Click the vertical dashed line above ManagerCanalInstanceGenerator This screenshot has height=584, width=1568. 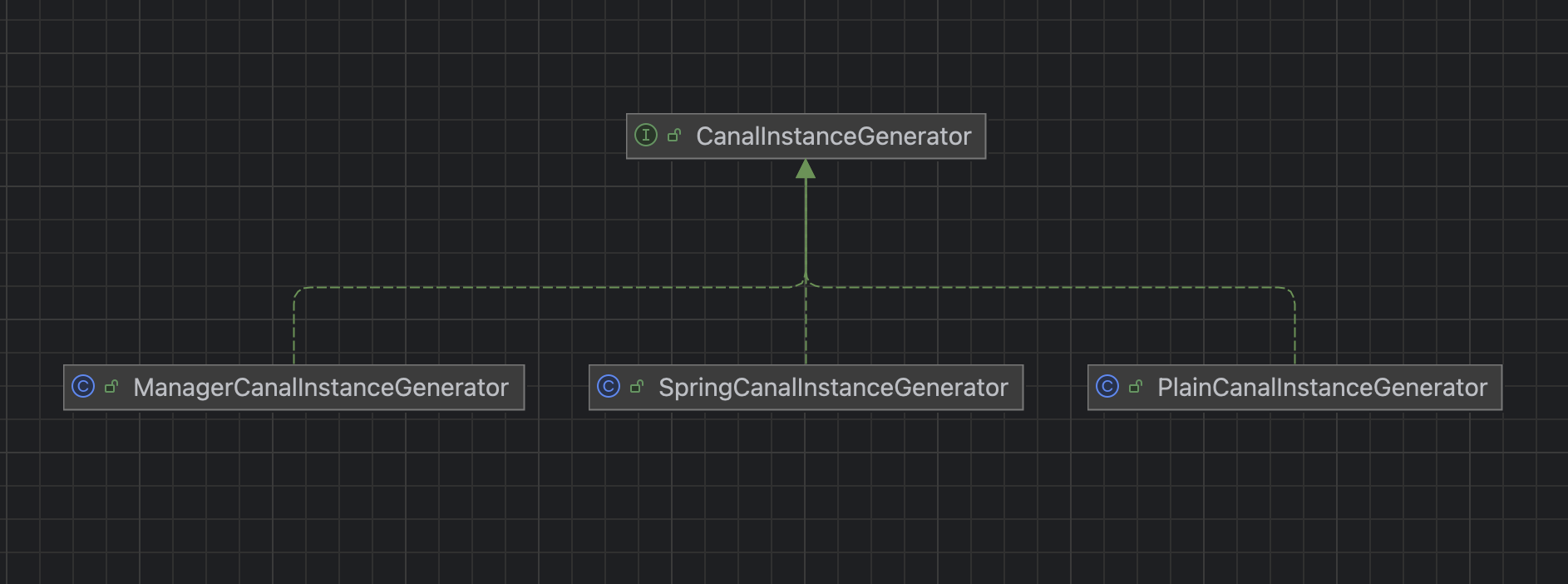coord(294,333)
